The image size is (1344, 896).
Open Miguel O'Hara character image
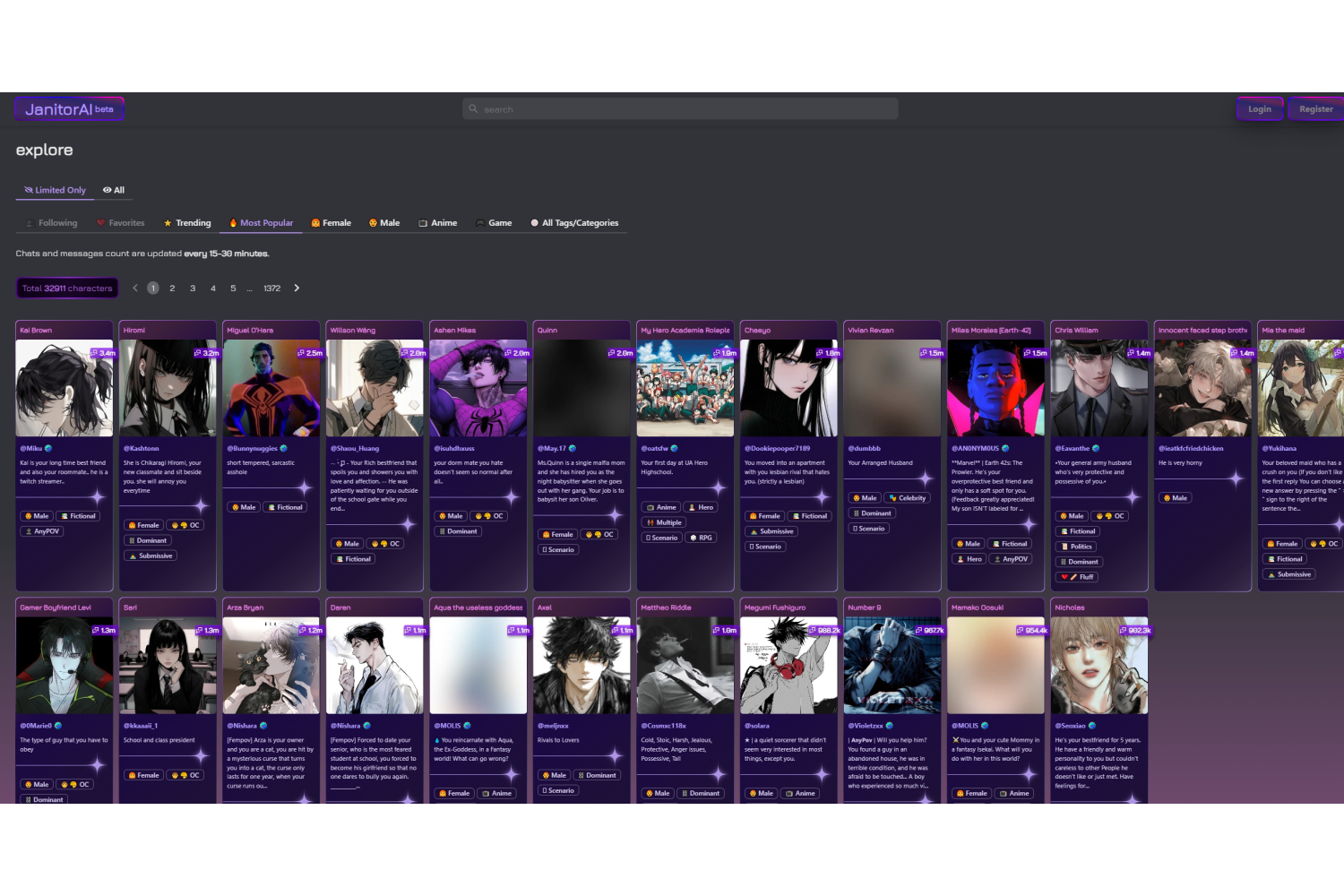(271, 388)
